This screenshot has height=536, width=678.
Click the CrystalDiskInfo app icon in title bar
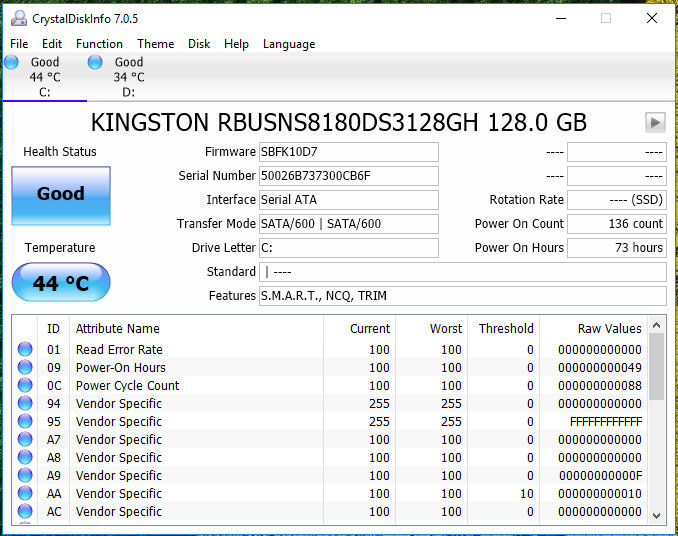point(19,18)
